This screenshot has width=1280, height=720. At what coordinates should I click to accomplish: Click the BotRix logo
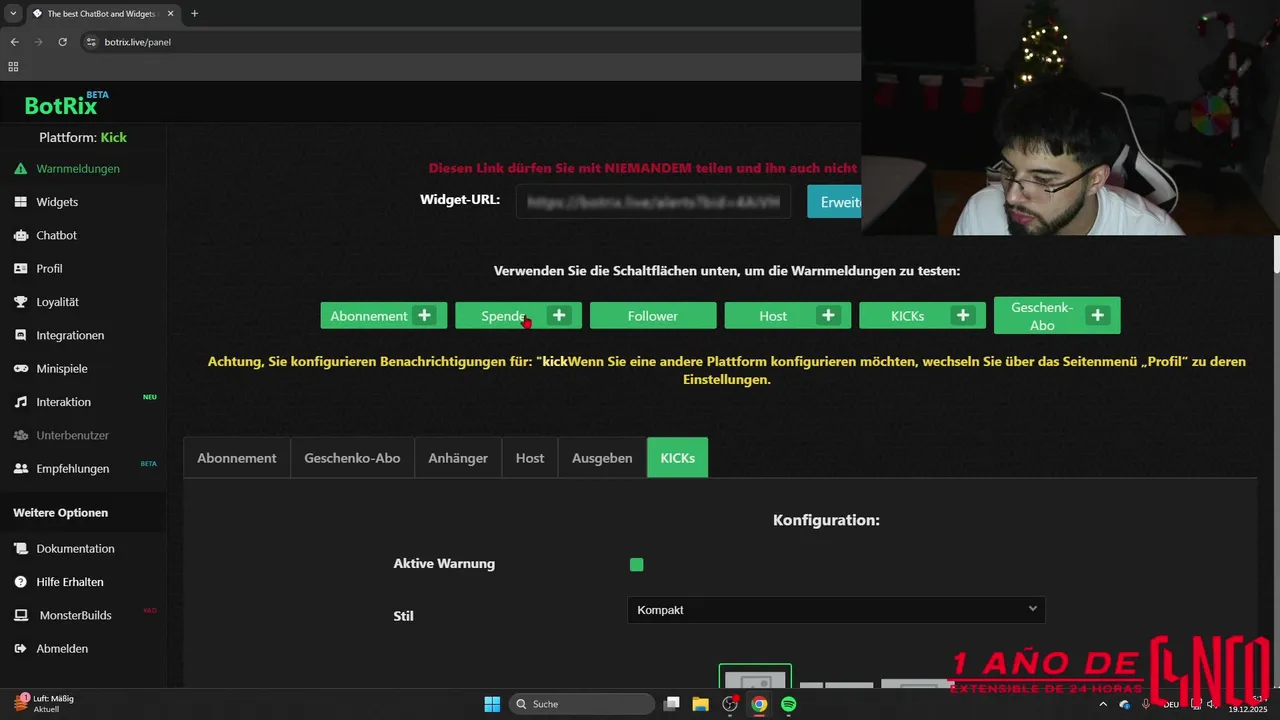[x=66, y=104]
